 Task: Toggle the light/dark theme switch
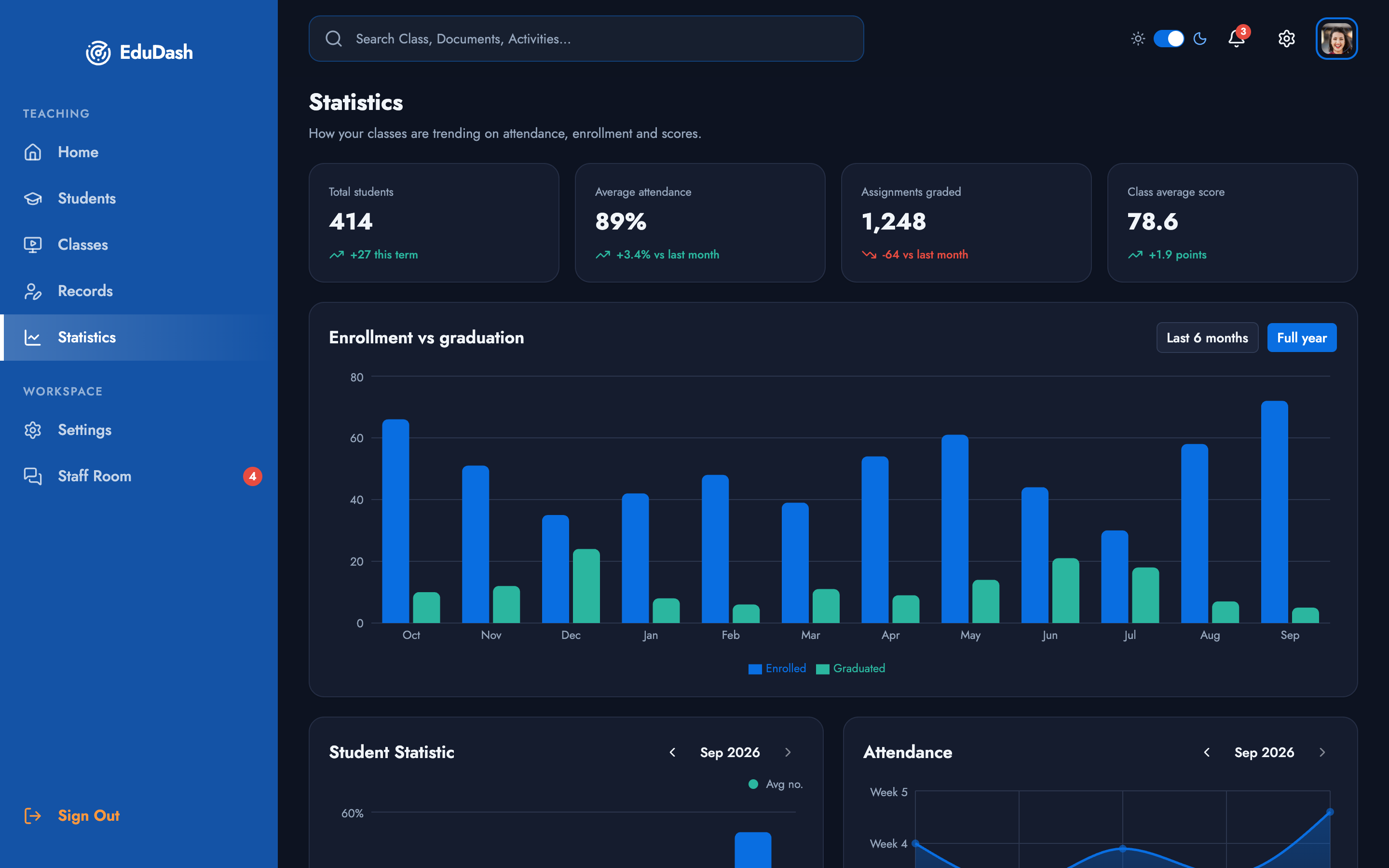pos(1169,39)
